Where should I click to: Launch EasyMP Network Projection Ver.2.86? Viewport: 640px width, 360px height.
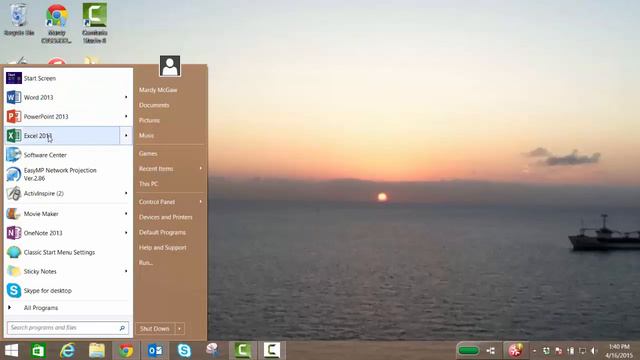[68, 174]
